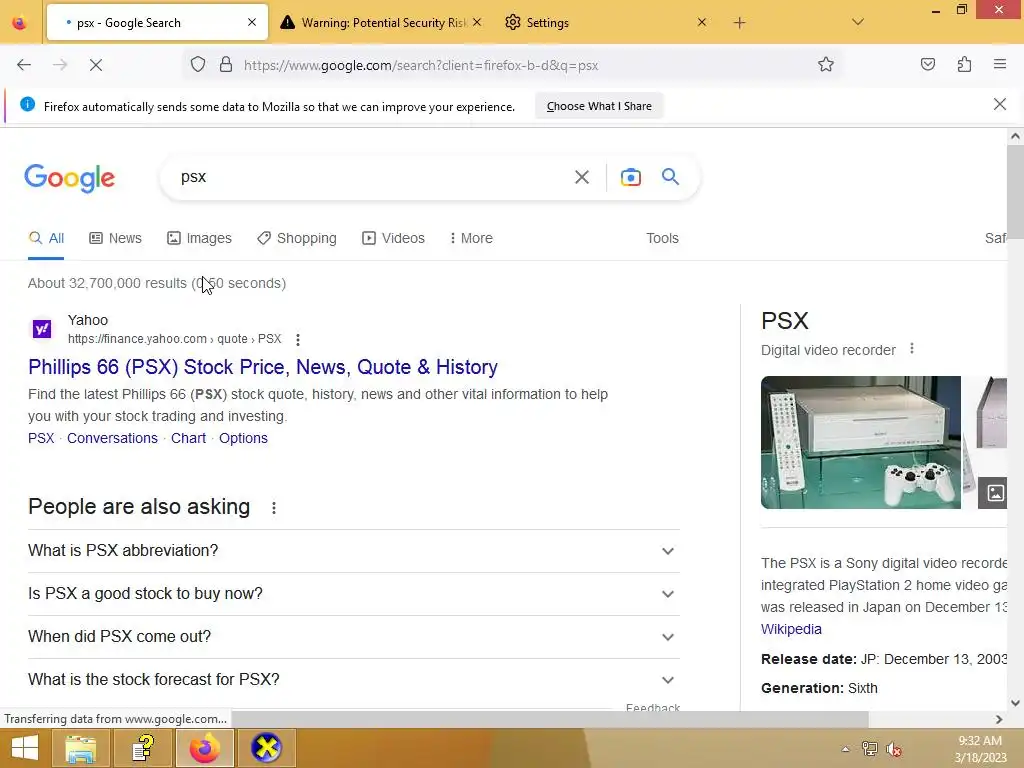Click the padlock site information icon
This screenshot has height=768, width=1024.
coord(226,65)
